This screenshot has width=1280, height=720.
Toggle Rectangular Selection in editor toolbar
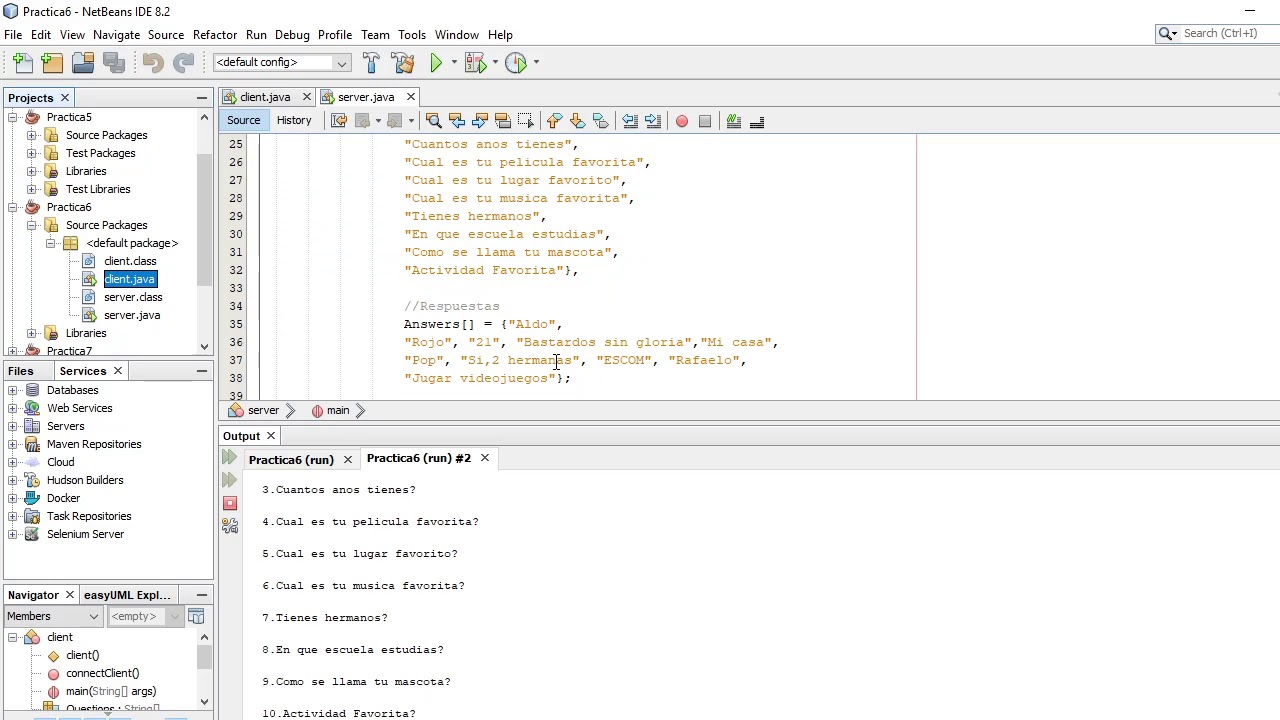click(x=526, y=121)
